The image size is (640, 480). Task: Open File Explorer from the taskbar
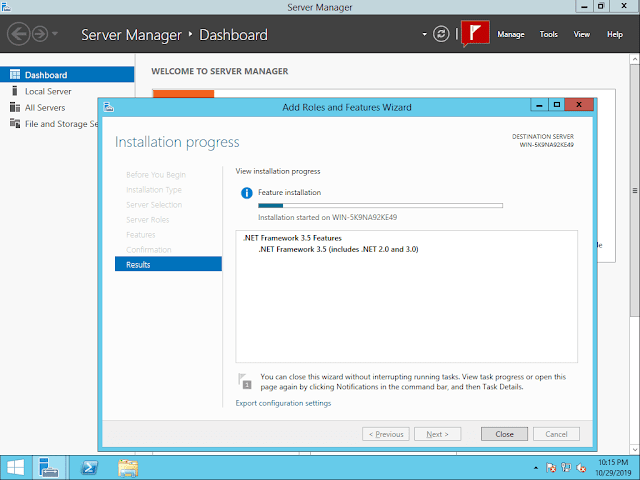128,468
